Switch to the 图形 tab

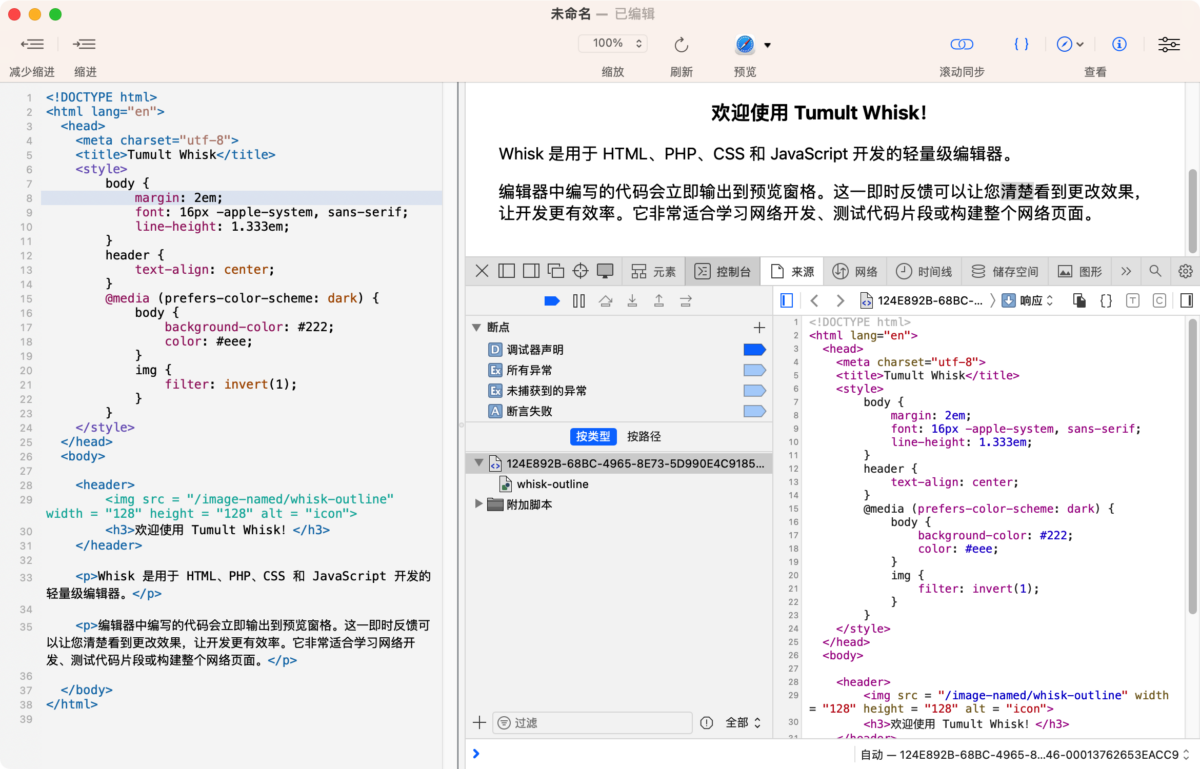[1079, 271]
